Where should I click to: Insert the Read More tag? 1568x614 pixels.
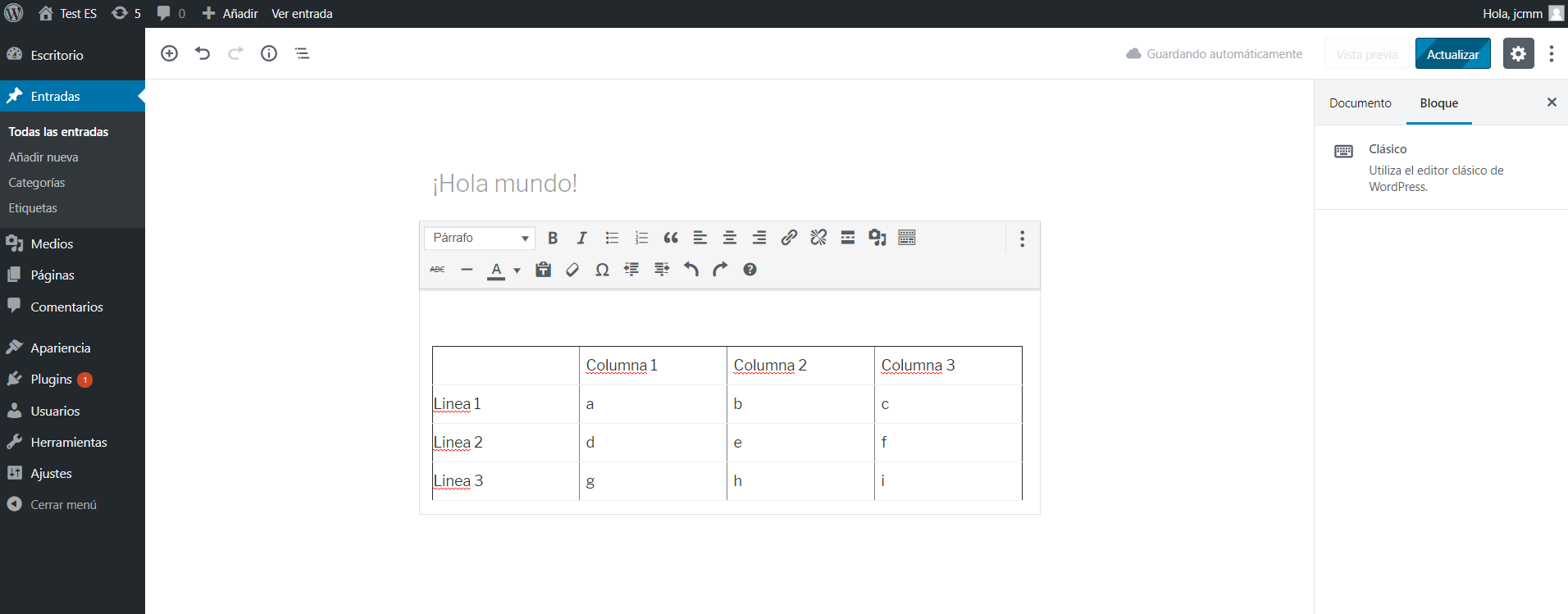tap(848, 238)
